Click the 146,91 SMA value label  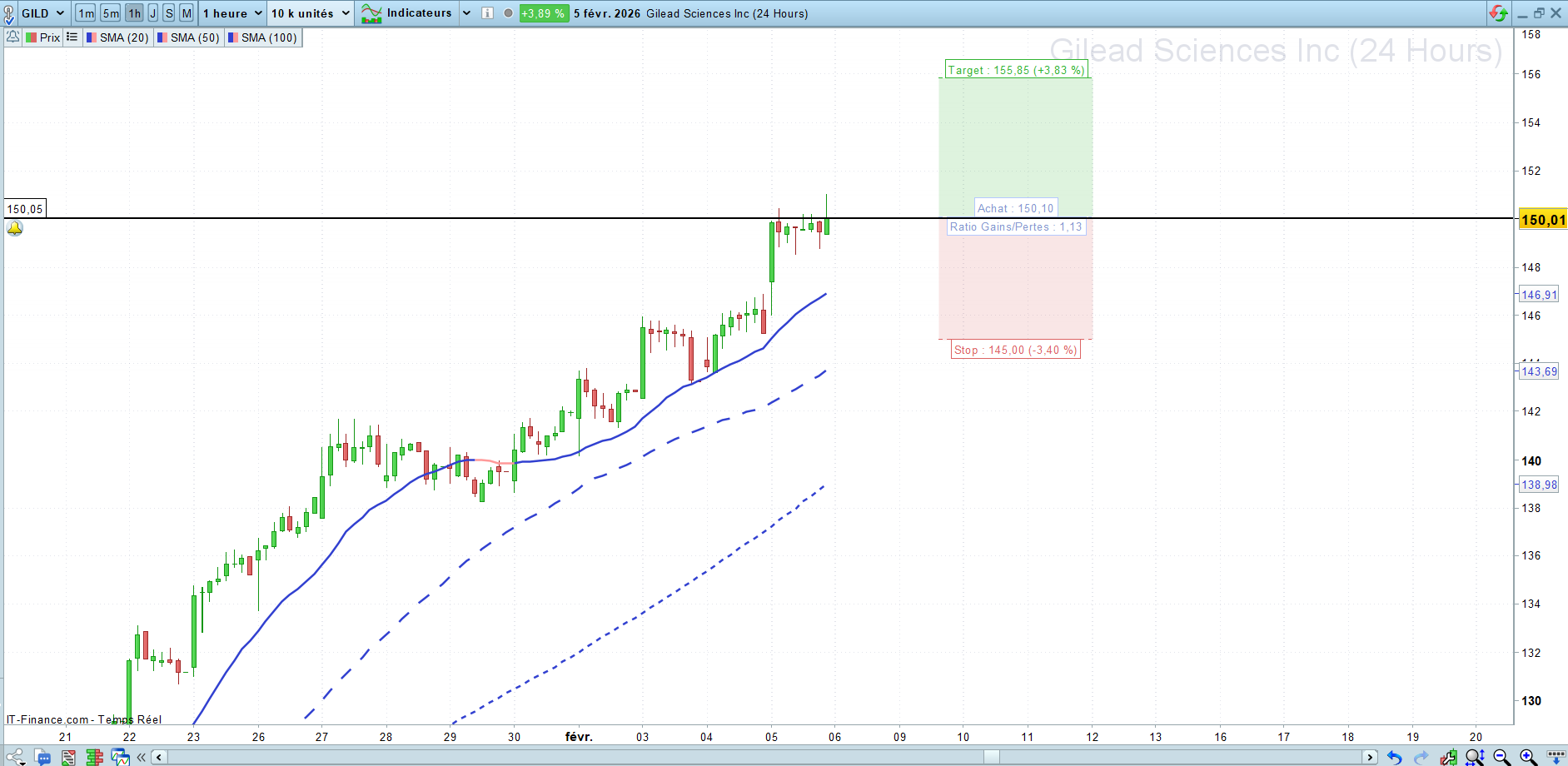tap(1539, 295)
